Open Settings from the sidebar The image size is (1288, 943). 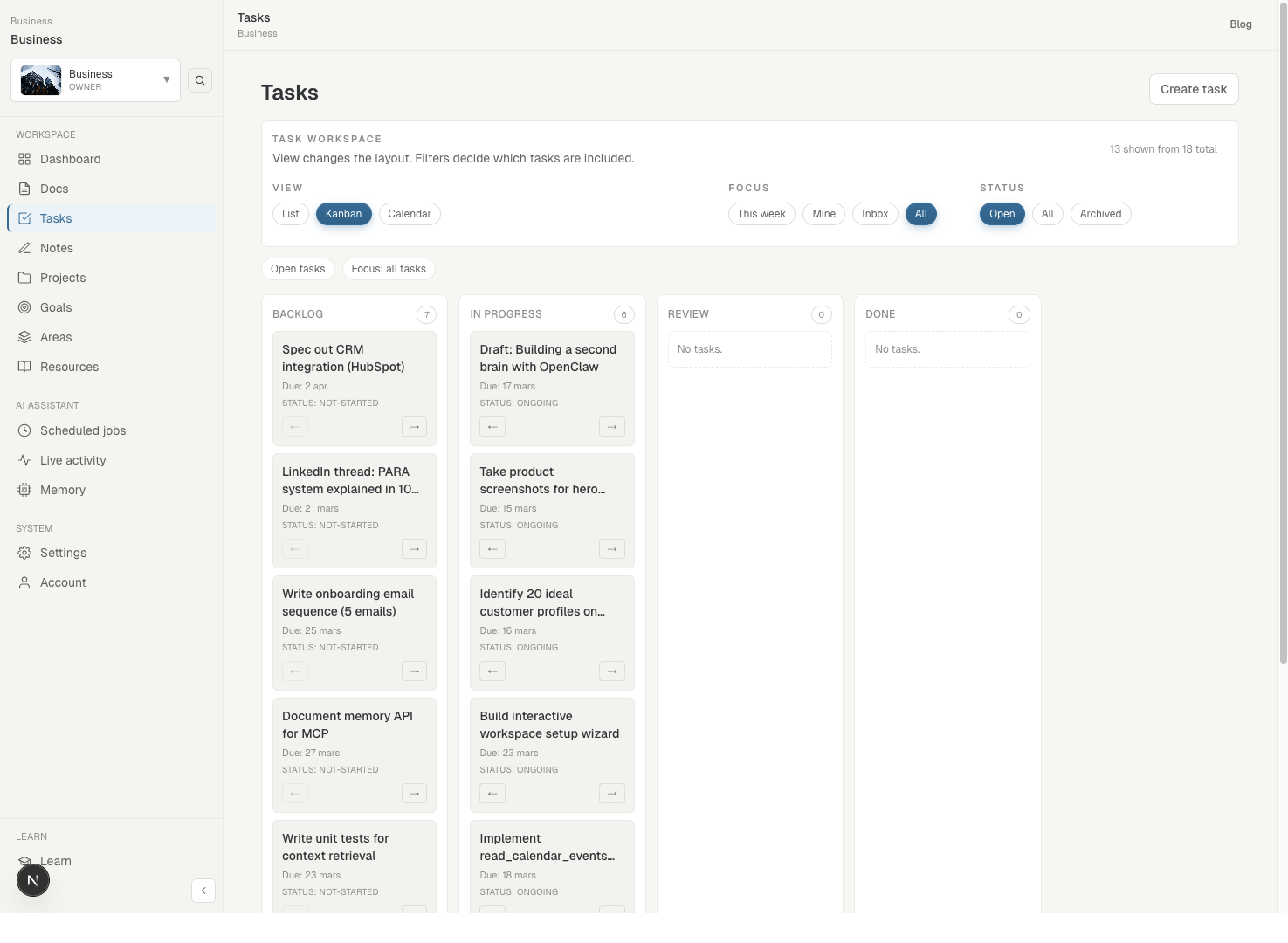pyautogui.click(x=24, y=553)
